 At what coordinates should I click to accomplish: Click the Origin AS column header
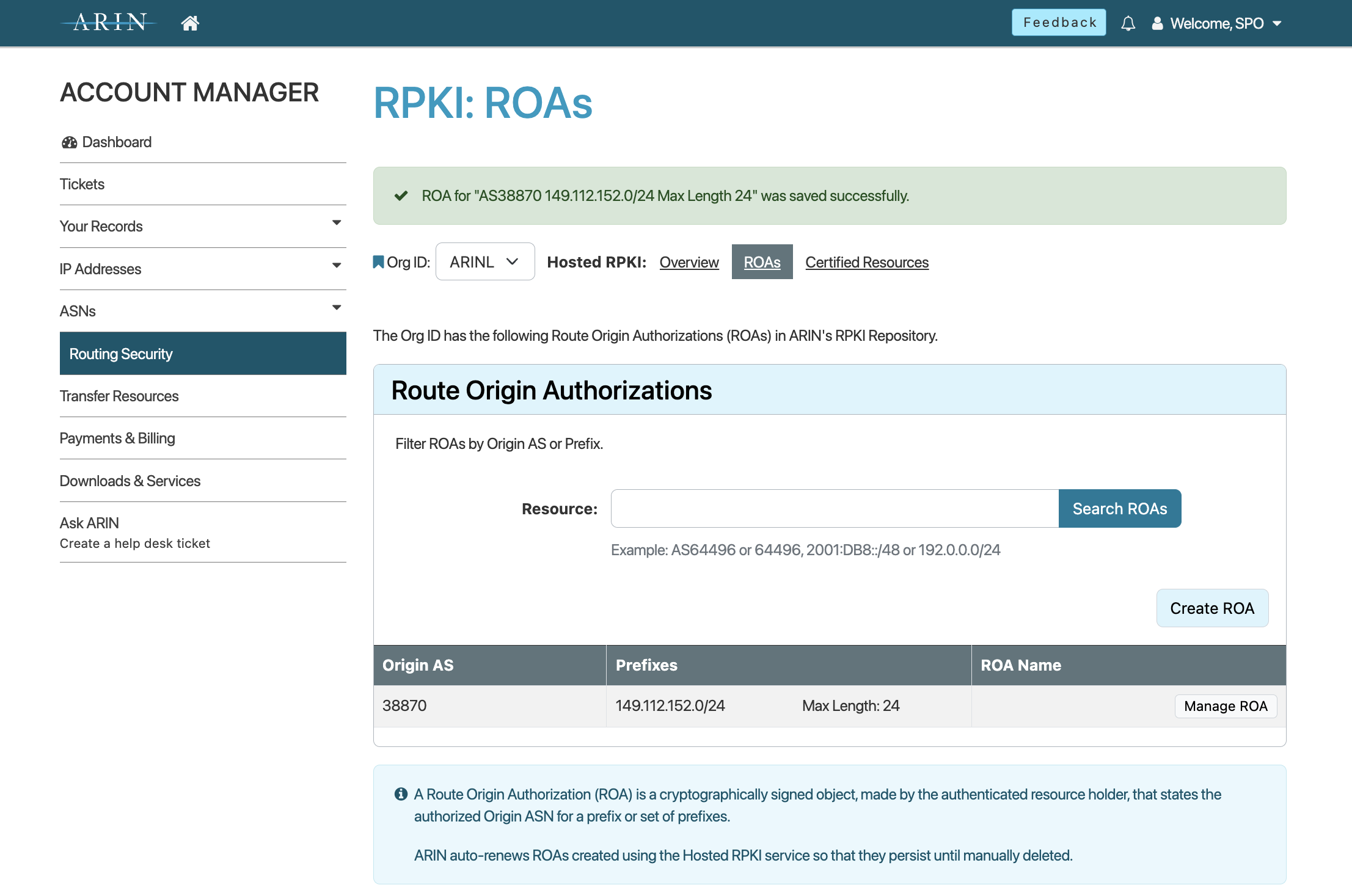click(x=489, y=665)
